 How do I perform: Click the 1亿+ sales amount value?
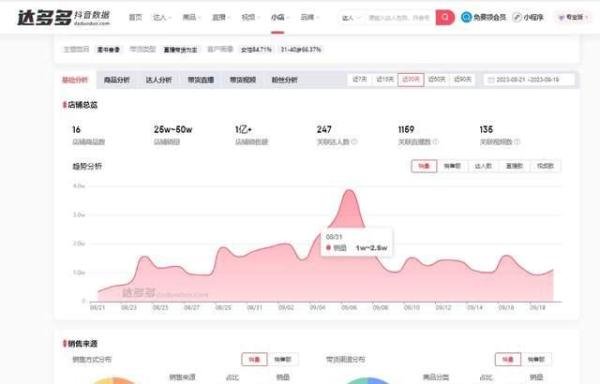243,130
